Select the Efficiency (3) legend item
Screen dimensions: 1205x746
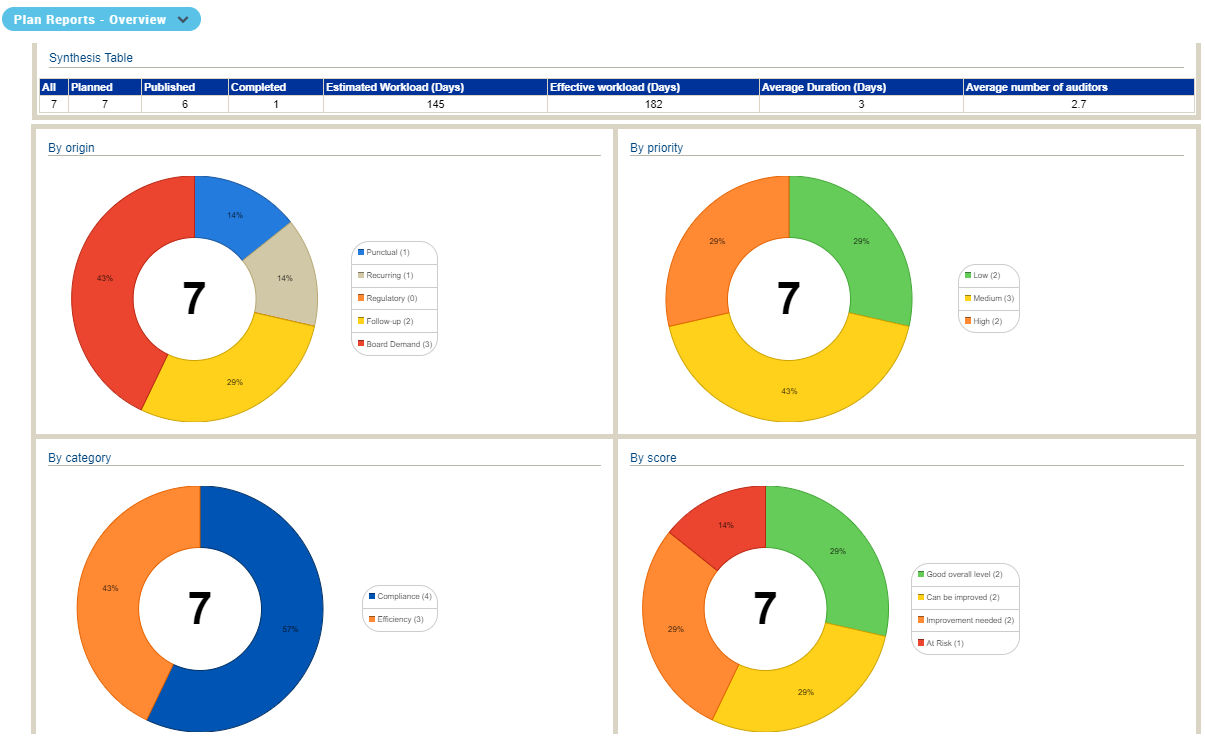coord(399,619)
